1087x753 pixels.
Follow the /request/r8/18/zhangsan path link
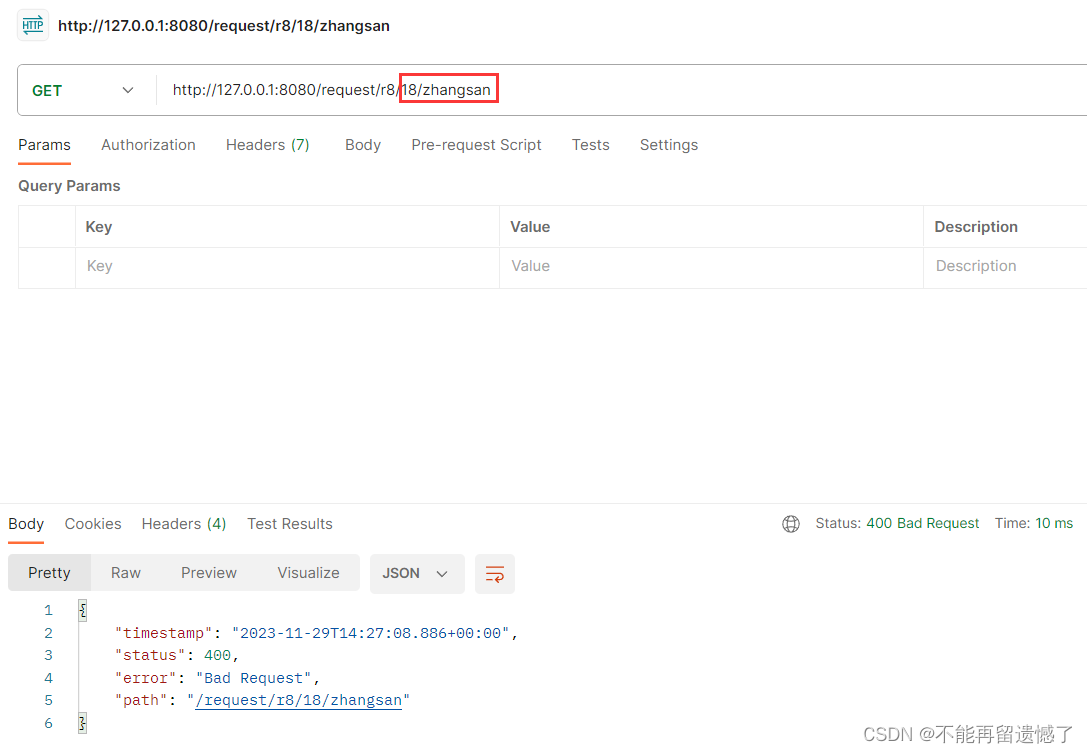[299, 700]
